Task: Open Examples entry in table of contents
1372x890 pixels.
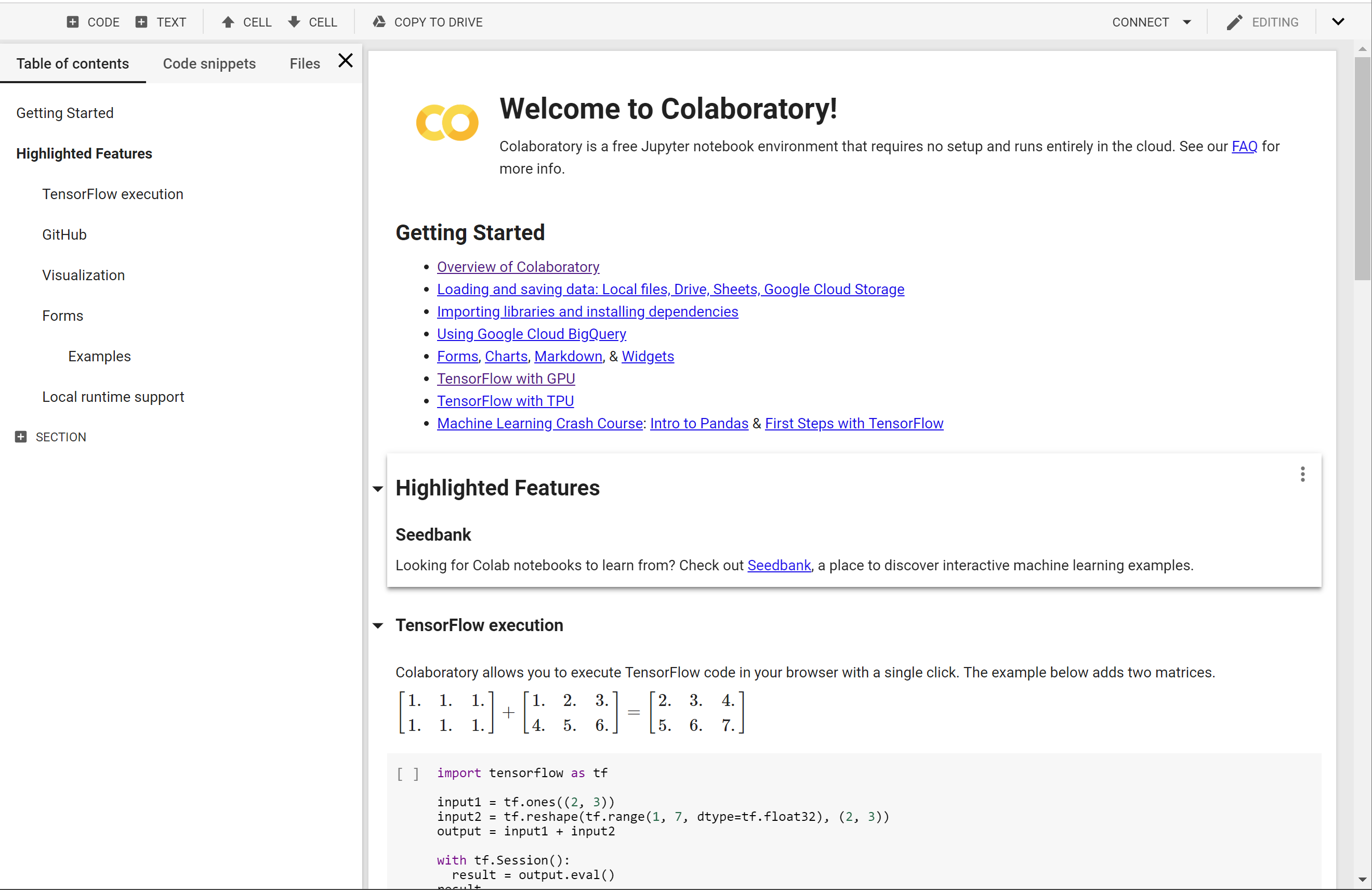Action: 99,356
